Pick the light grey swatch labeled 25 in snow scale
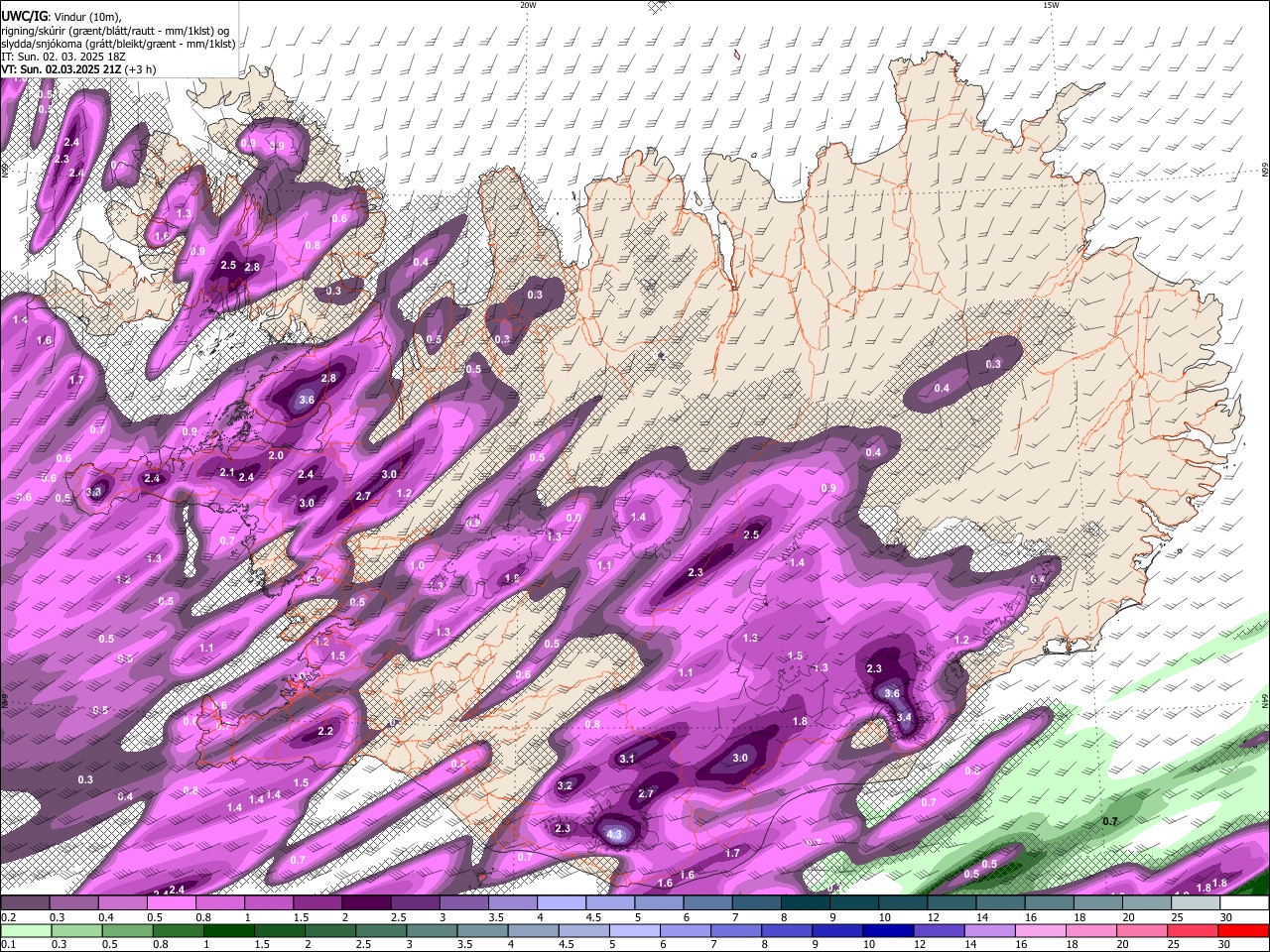 tap(1196, 903)
